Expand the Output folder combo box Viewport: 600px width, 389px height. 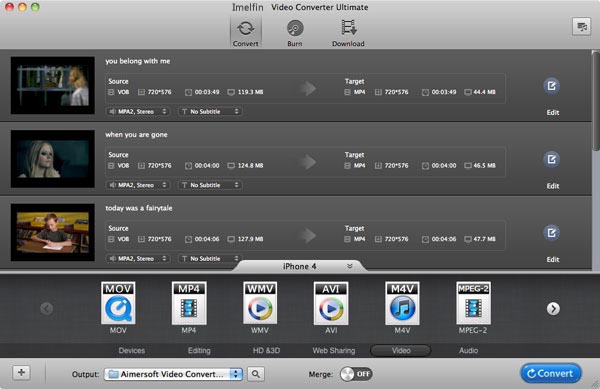point(173,374)
